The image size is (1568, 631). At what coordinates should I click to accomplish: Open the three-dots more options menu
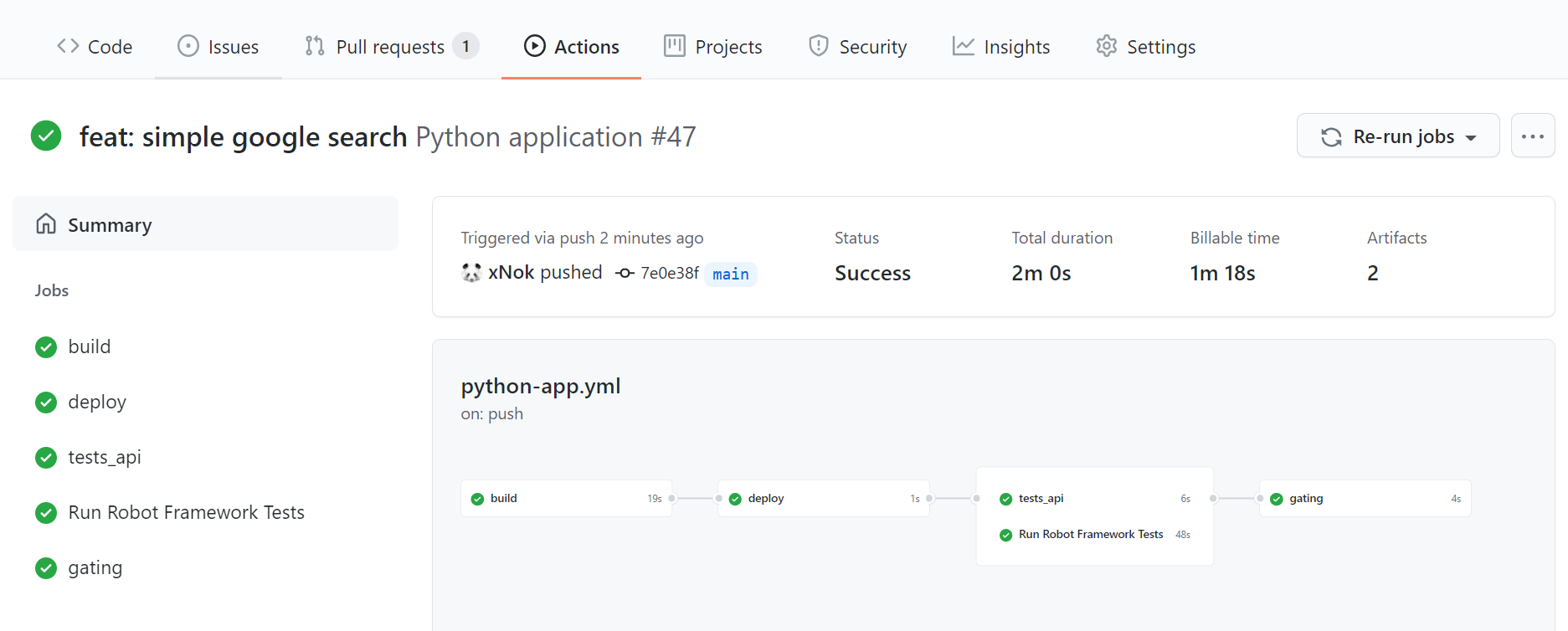1532,136
